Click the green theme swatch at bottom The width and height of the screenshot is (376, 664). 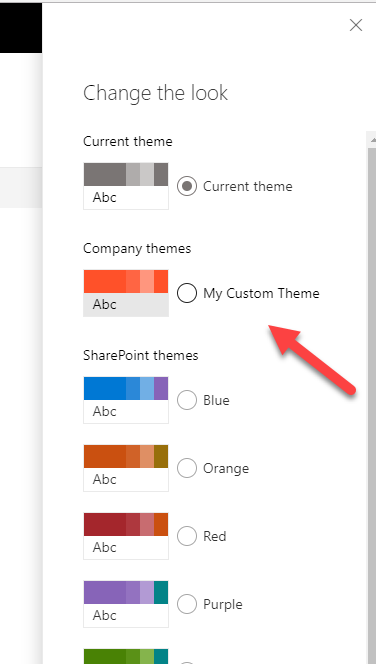click(126, 656)
